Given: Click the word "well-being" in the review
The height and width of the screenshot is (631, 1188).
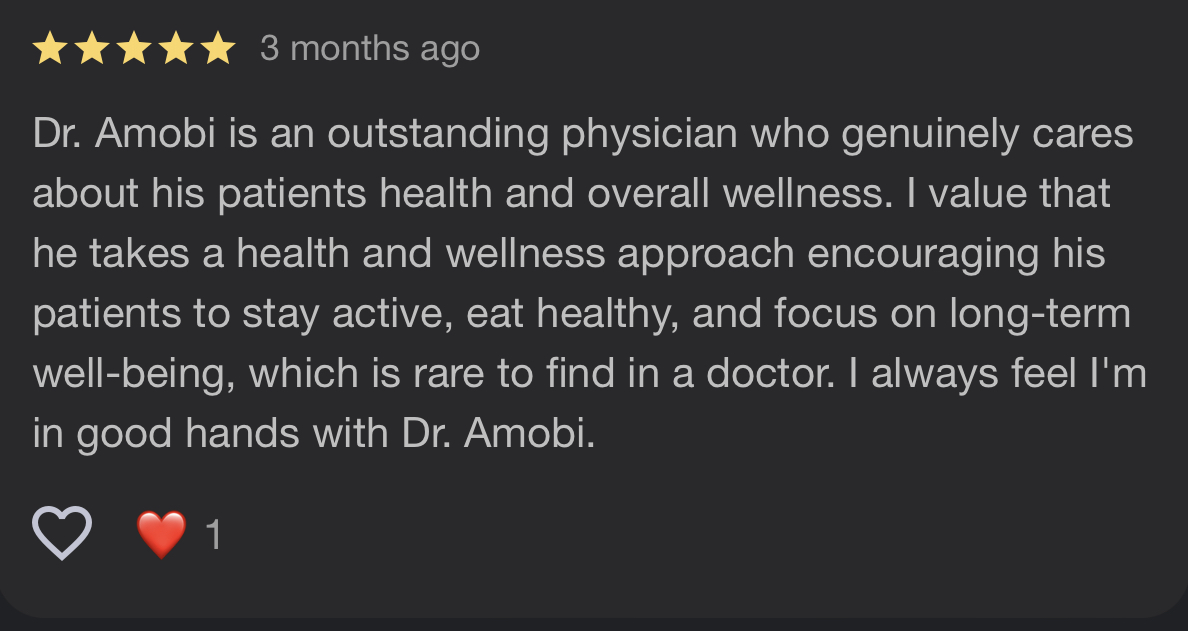Looking at the screenshot, I should tap(133, 375).
